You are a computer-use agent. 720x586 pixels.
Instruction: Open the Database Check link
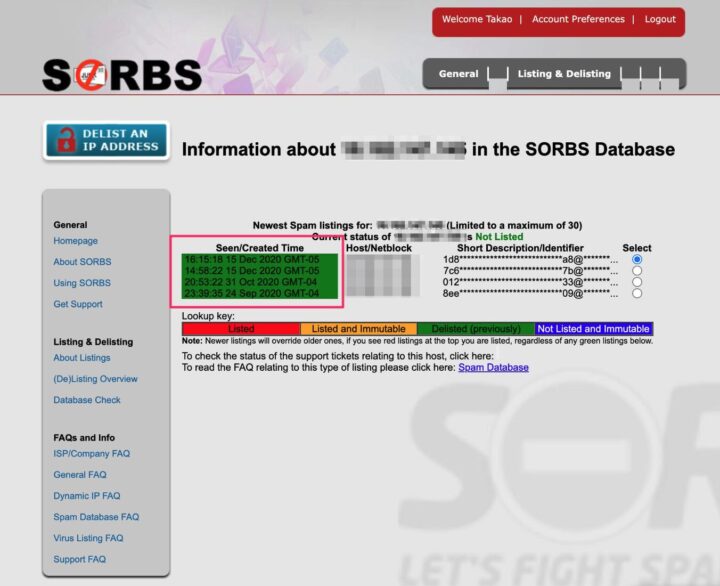pyautogui.click(x=87, y=400)
